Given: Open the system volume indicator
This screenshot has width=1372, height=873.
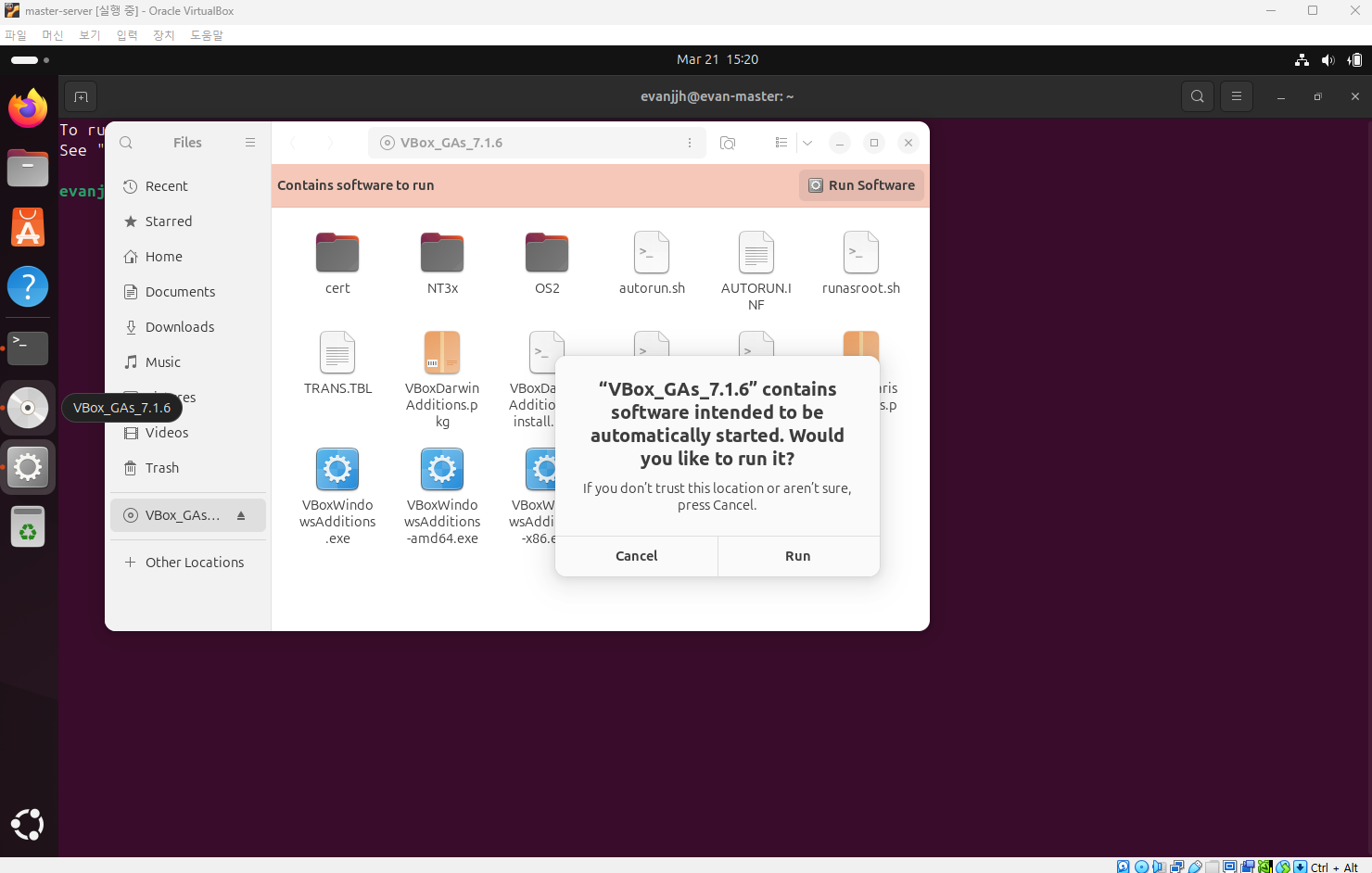Looking at the screenshot, I should pyautogui.click(x=1328, y=59).
